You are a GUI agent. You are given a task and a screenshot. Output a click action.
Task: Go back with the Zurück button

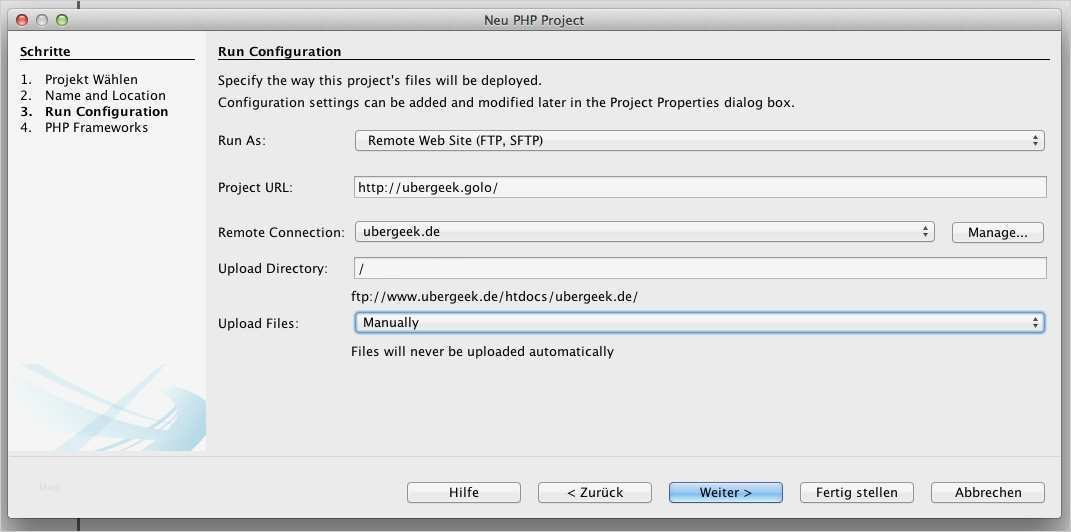pyautogui.click(x=594, y=492)
